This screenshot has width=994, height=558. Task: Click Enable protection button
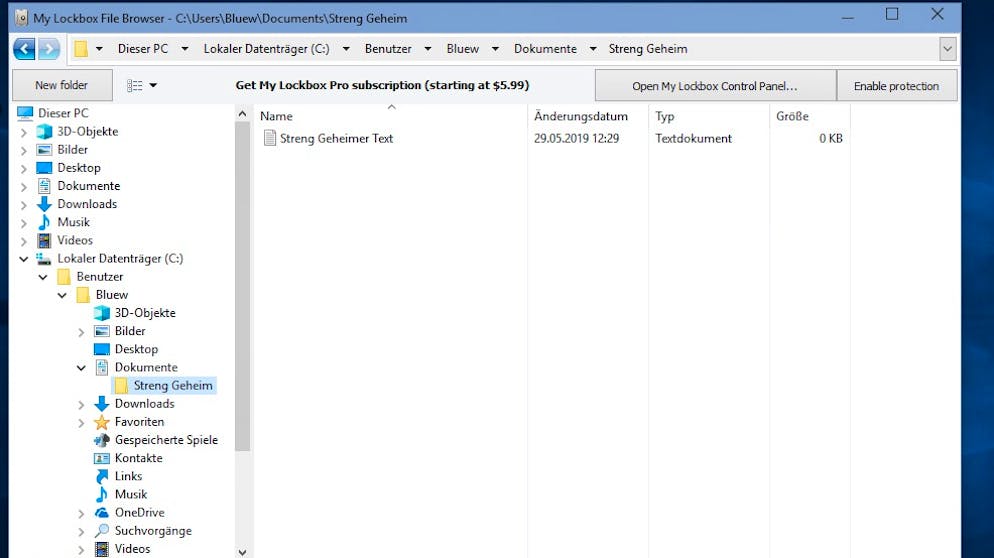pos(896,86)
